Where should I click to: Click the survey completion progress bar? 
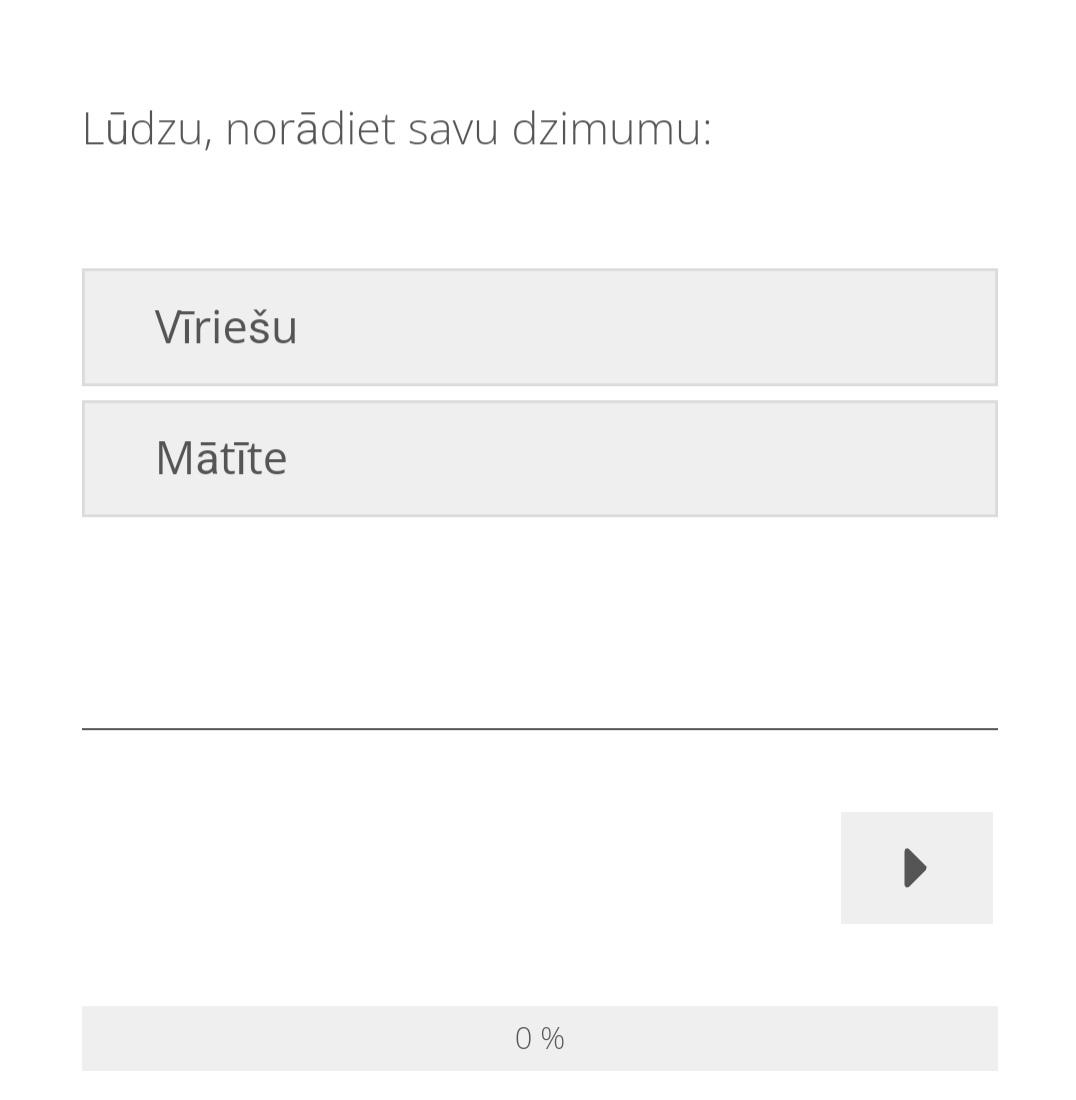point(539,1038)
